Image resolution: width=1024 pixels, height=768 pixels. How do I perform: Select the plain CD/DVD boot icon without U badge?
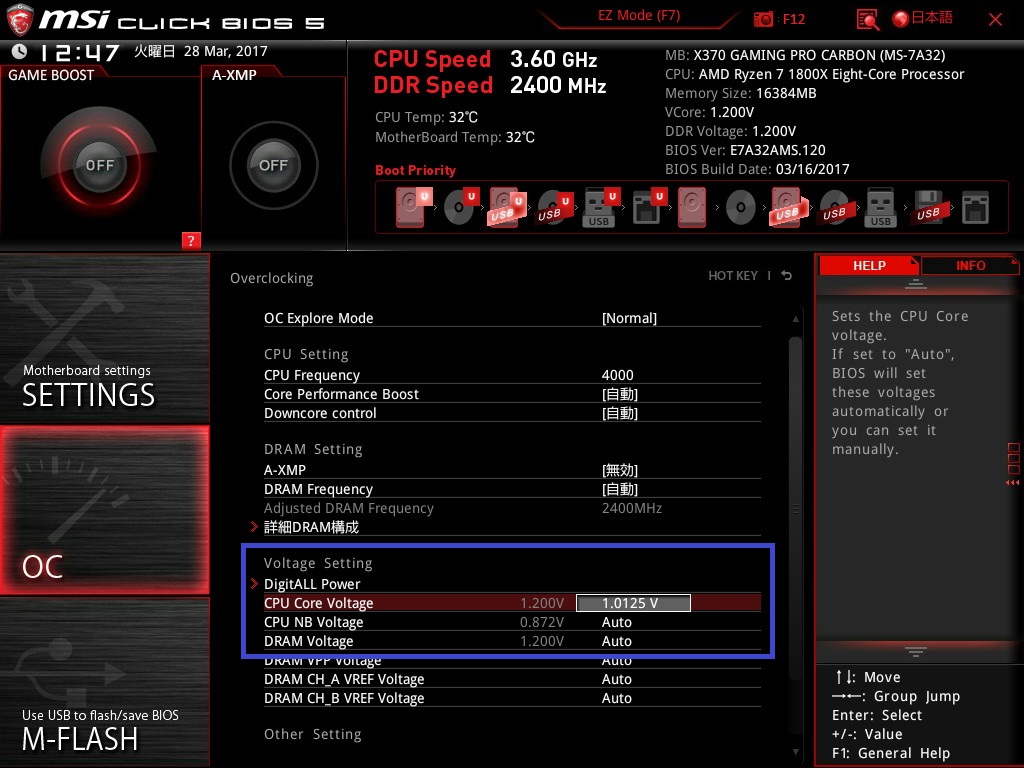click(741, 208)
